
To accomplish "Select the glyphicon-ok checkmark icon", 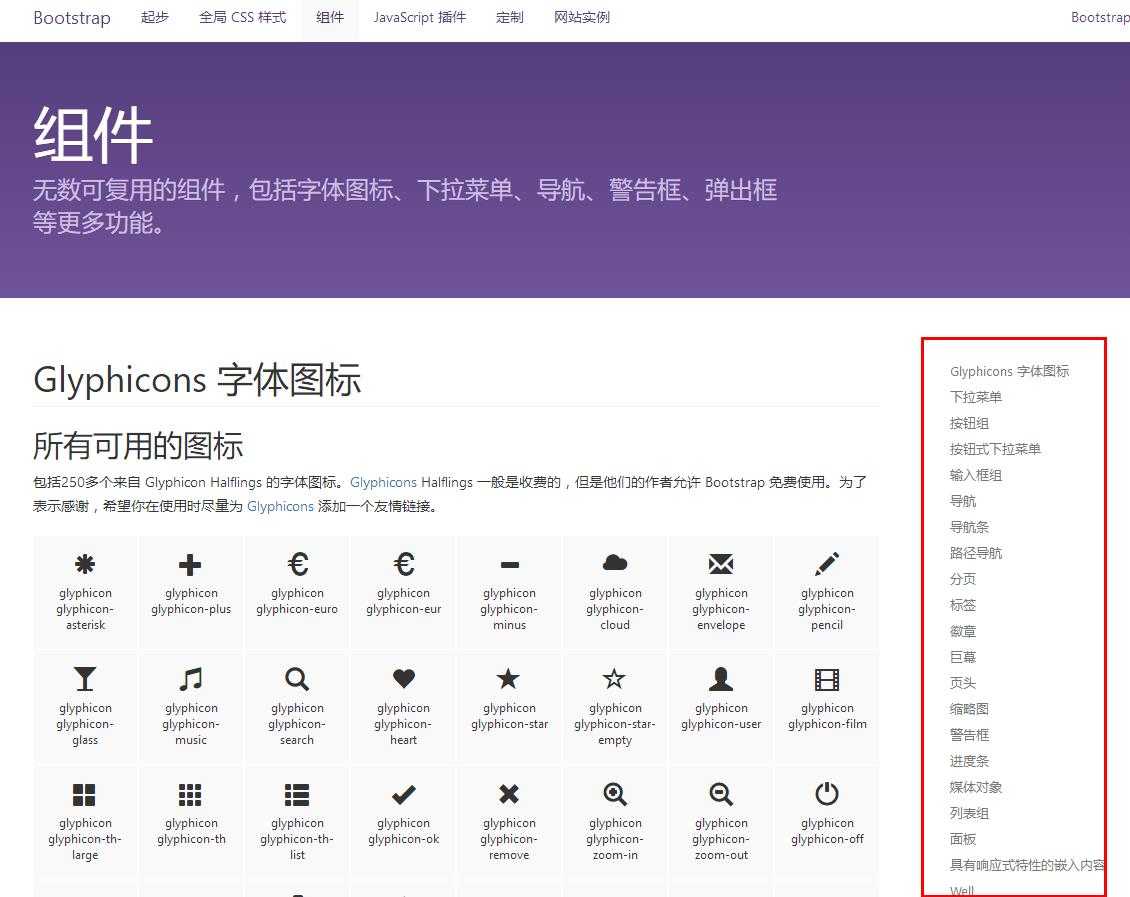I will tap(404, 794).
